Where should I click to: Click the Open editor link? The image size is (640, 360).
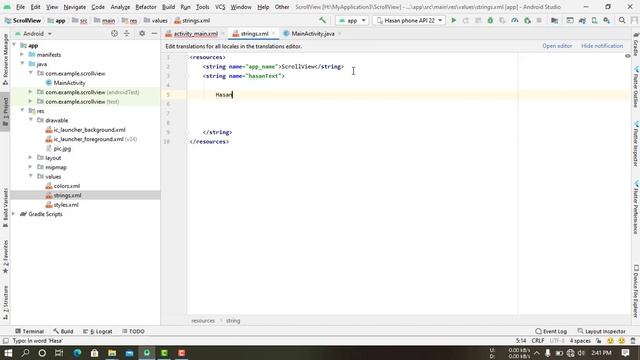click(557, 46)
